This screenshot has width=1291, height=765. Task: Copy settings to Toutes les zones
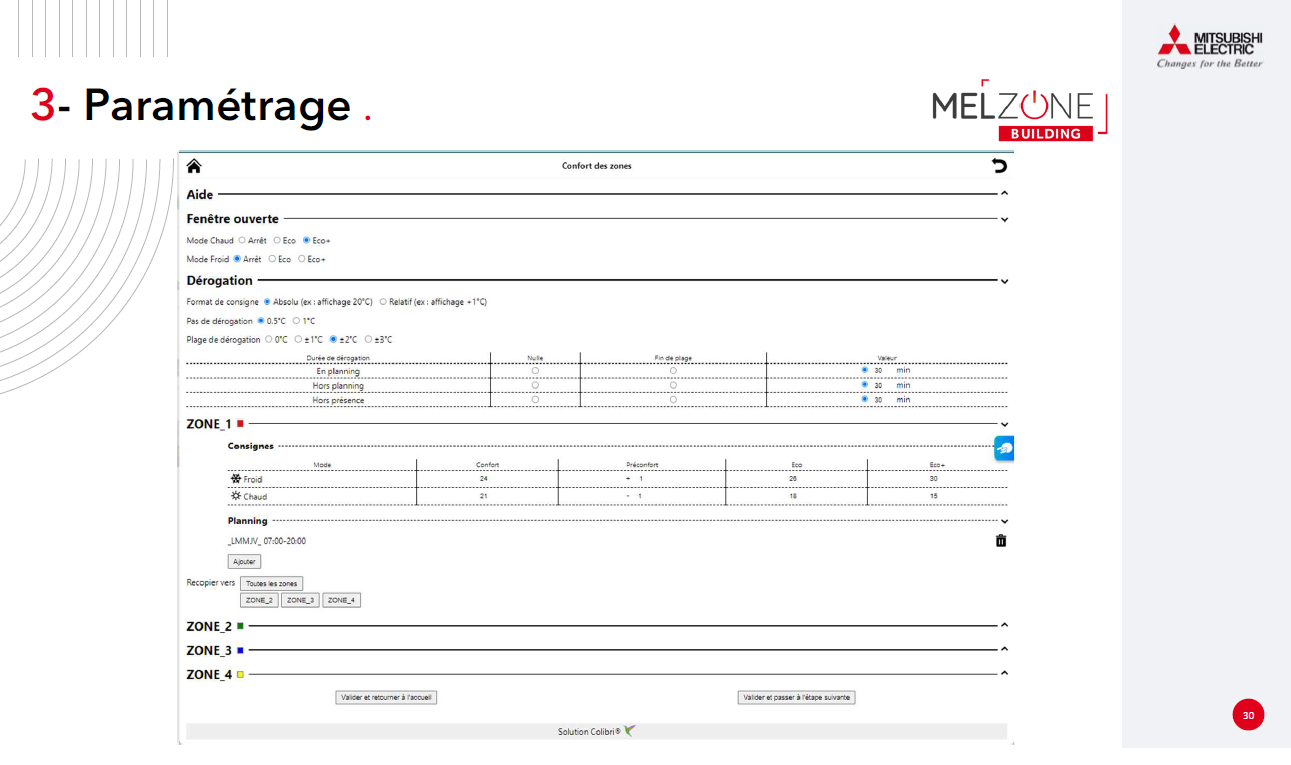point(272,583)
